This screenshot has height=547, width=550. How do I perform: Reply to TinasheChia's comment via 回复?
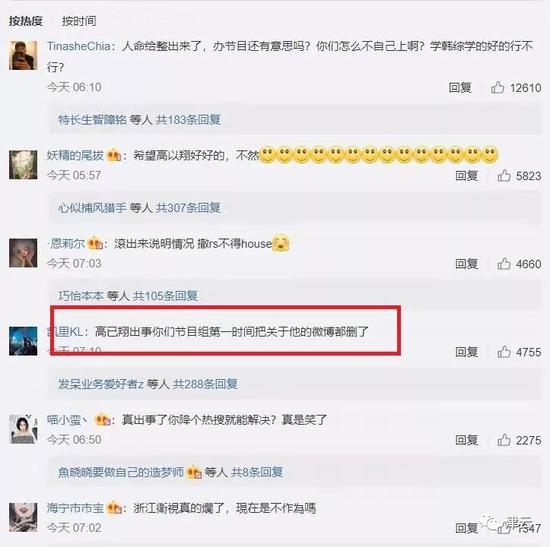(x=460, y=87)
